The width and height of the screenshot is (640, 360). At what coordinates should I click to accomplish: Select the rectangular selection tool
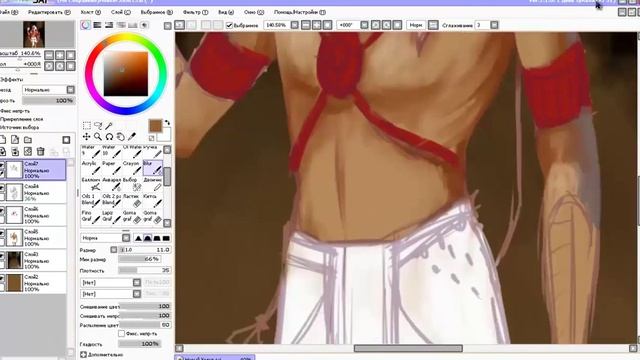pos(87,125)
